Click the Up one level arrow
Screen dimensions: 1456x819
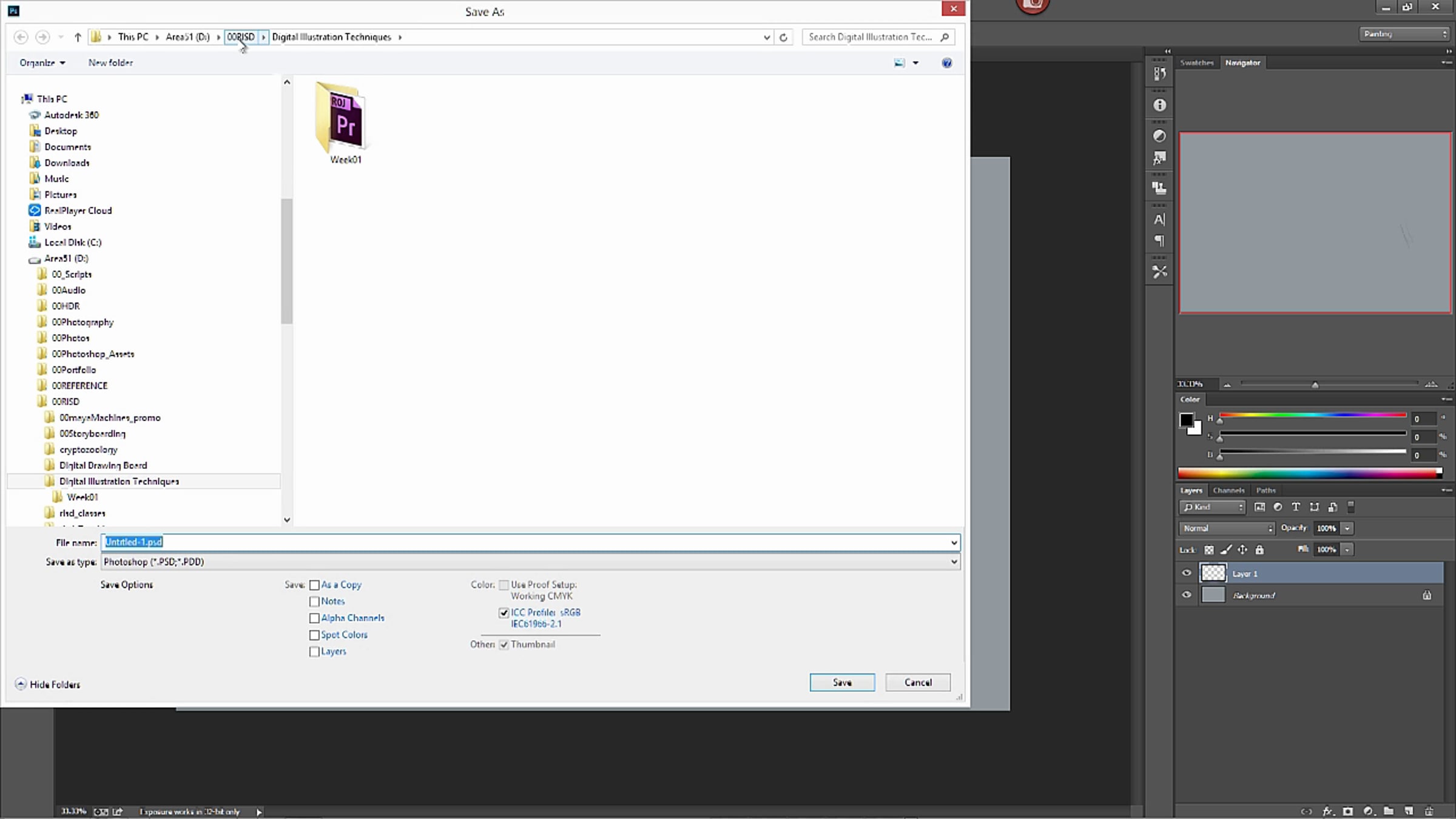78,38
